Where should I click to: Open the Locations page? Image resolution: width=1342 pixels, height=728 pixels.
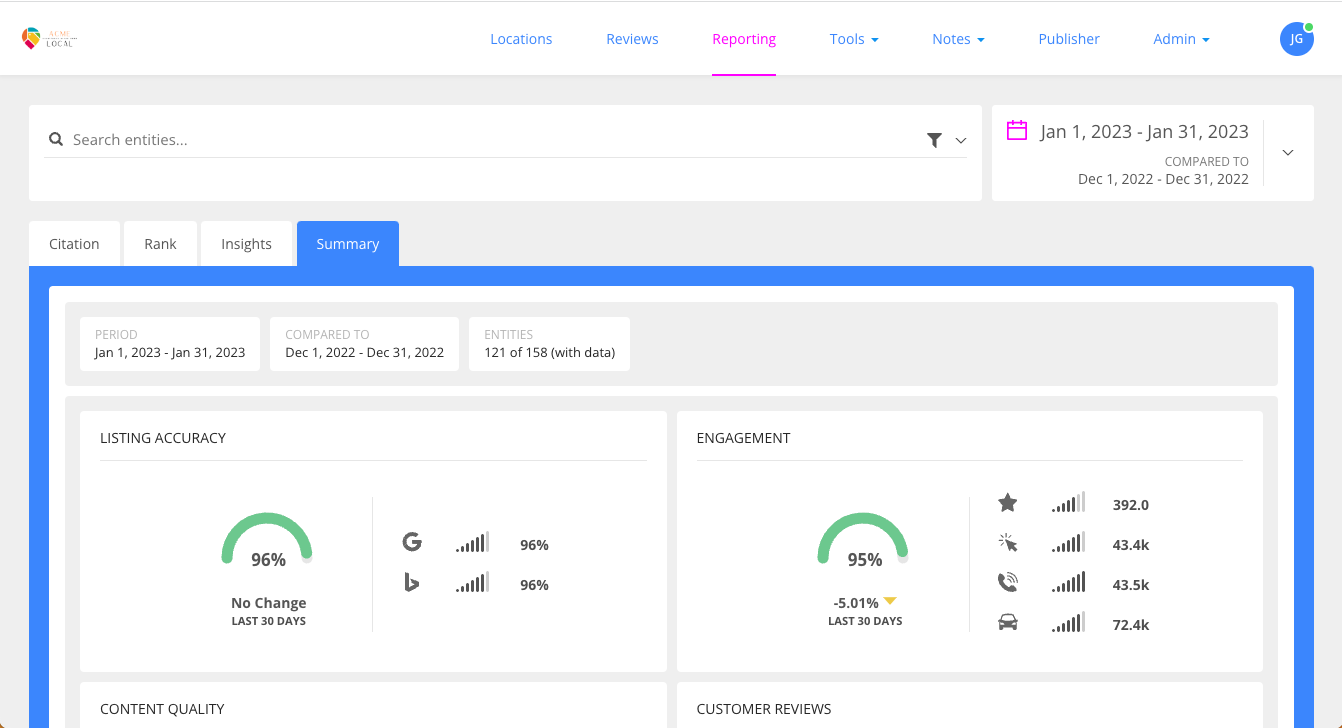click(521, 38)
